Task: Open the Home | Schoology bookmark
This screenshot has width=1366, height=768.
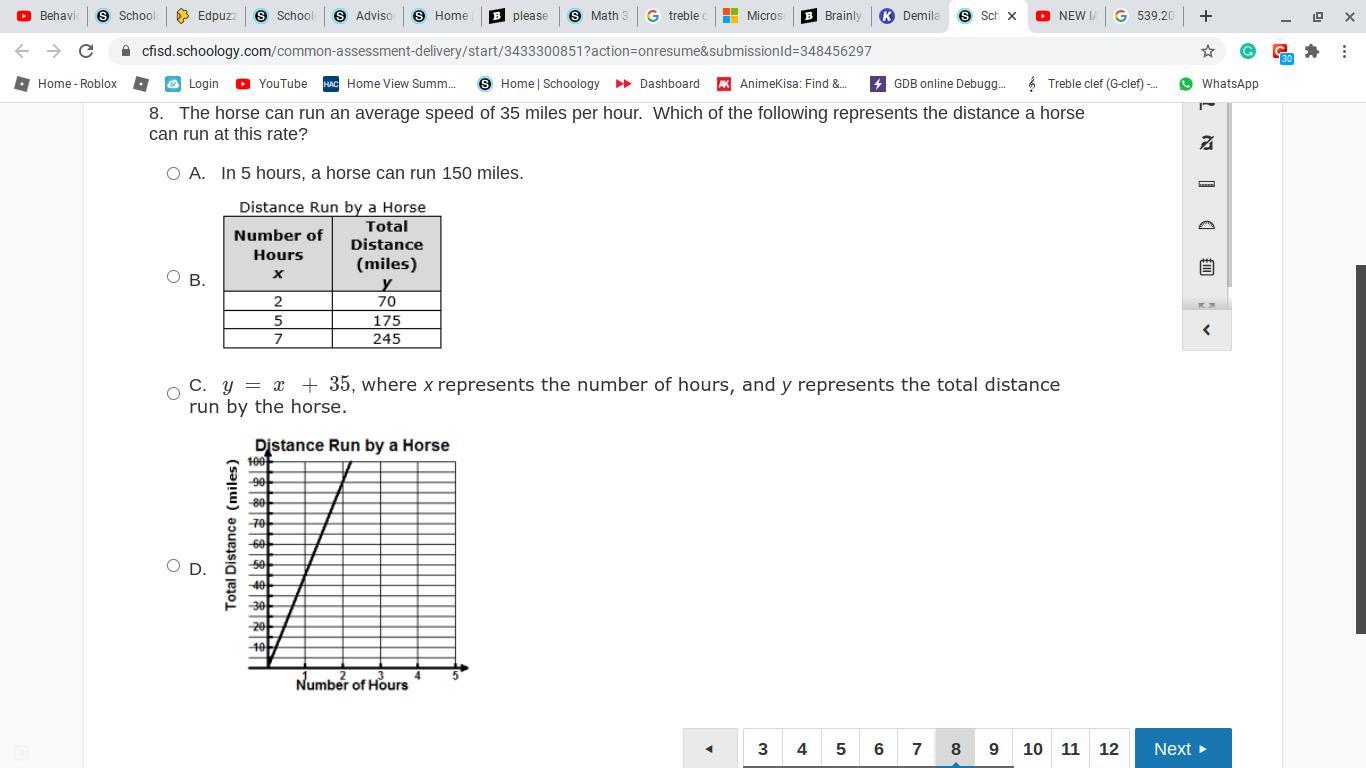Action: (x=539, y=84)
